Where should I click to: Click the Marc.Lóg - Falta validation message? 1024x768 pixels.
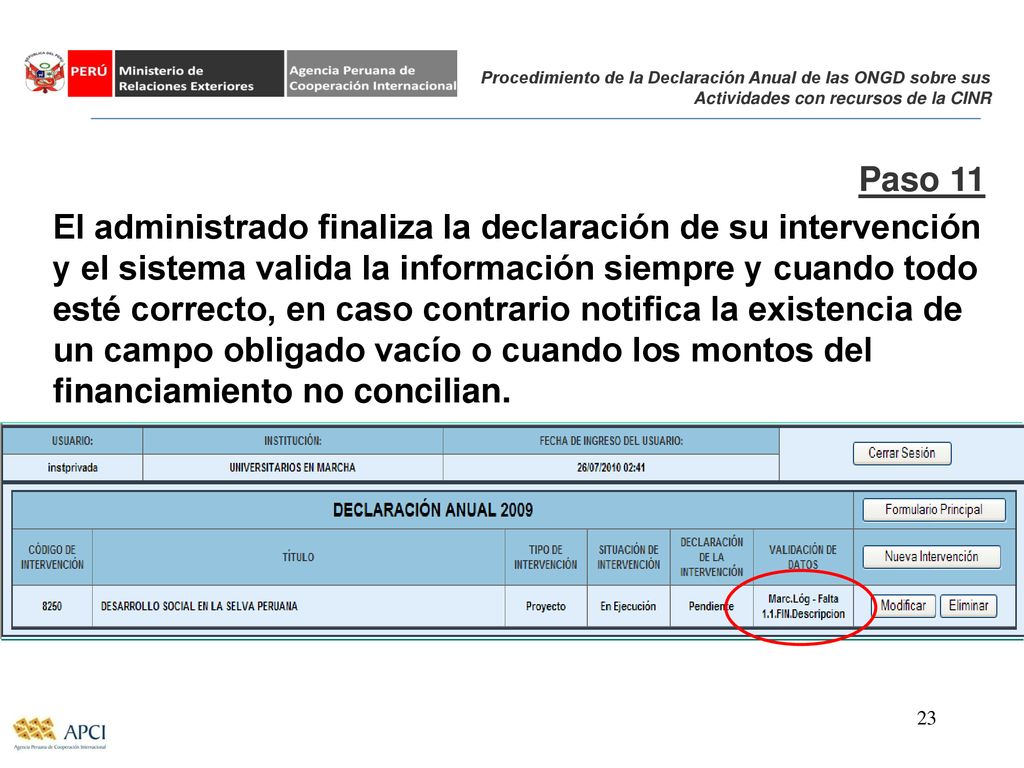click(803, 606)
